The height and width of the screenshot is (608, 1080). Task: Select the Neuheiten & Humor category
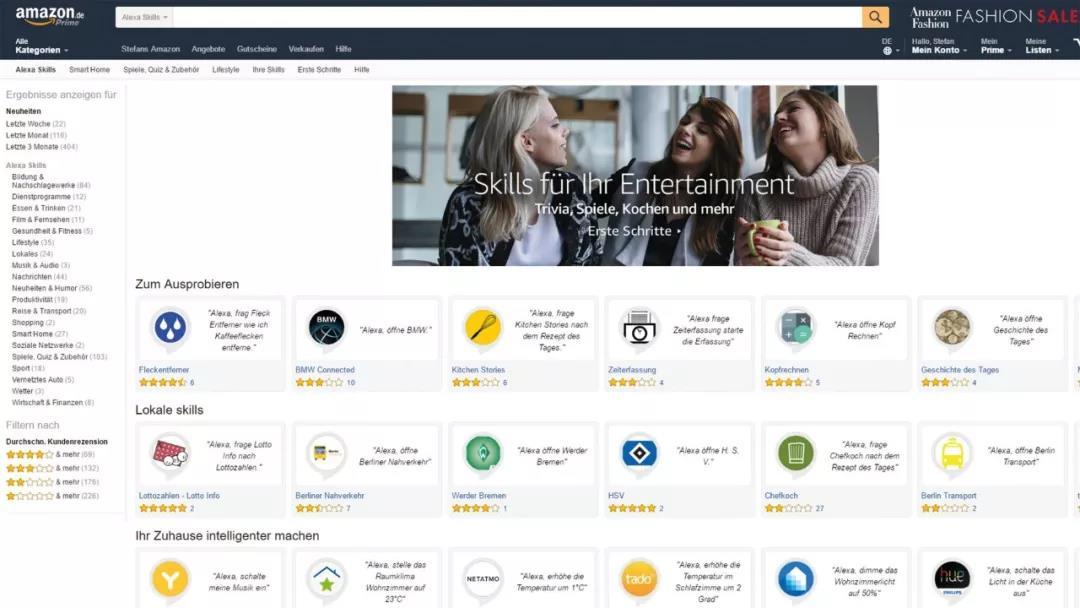click(x=52, y=289)
